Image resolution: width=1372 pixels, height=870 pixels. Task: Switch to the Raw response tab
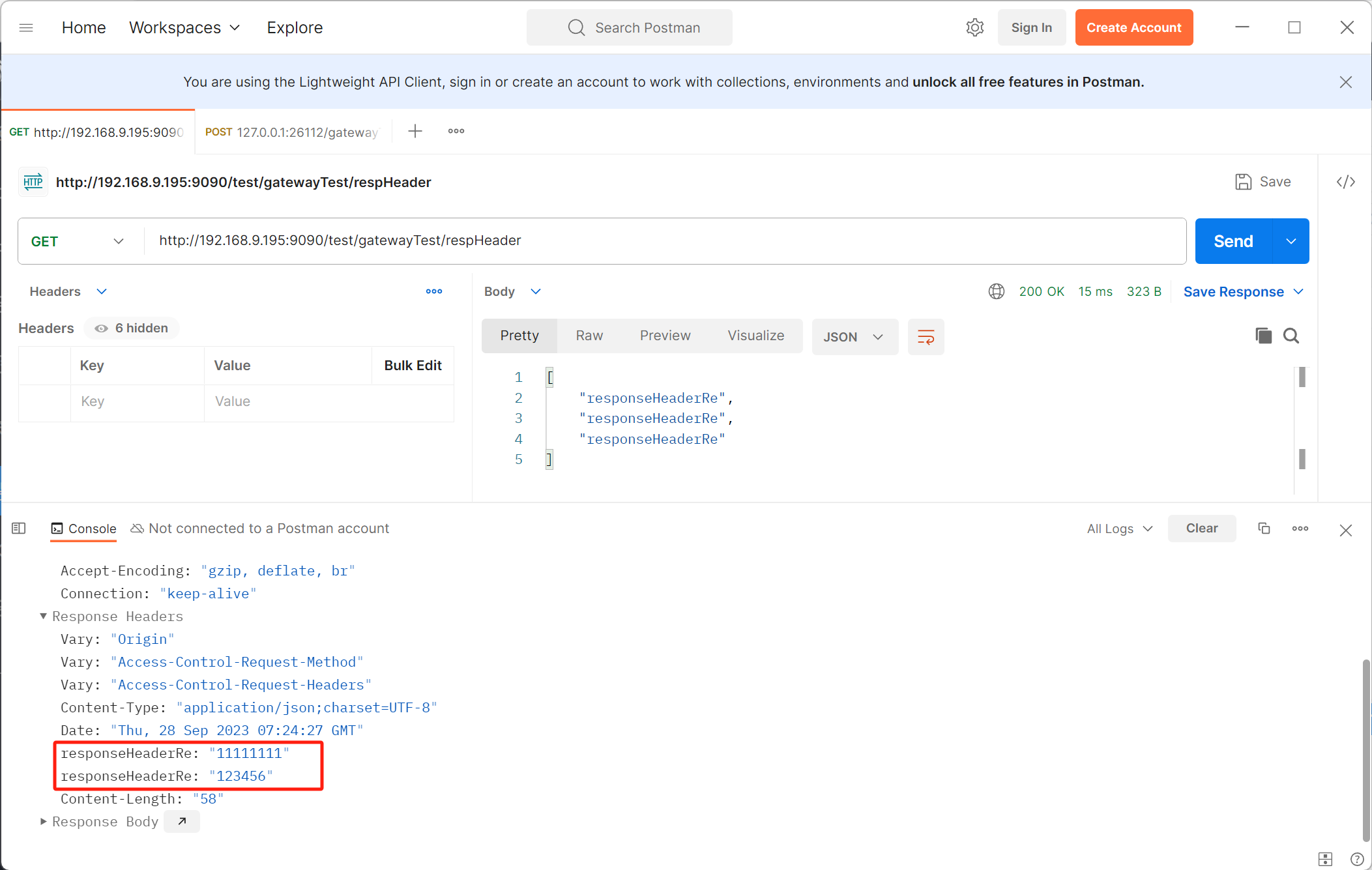(589, 335)
